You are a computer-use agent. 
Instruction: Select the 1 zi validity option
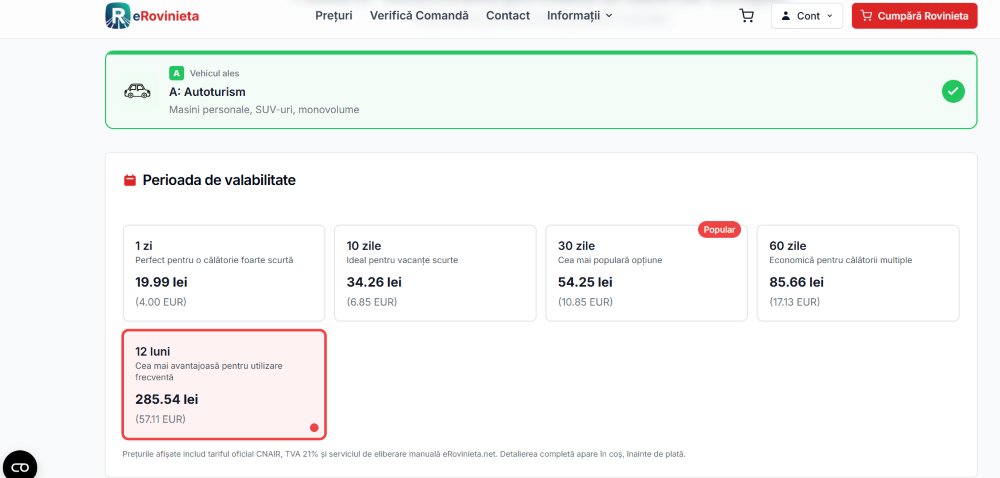coord(224,273)
